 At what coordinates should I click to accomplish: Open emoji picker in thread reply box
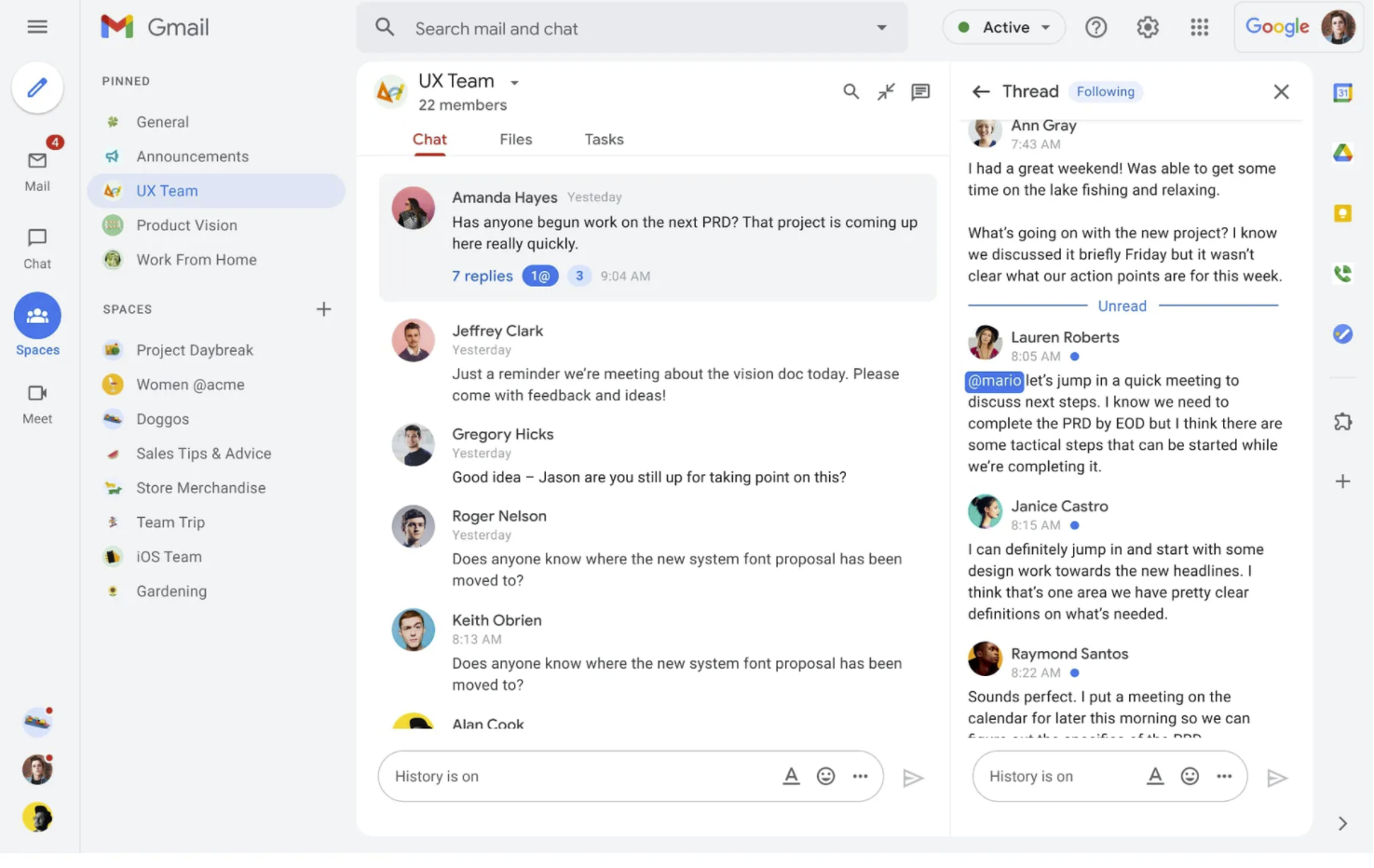pos(1190,776)
